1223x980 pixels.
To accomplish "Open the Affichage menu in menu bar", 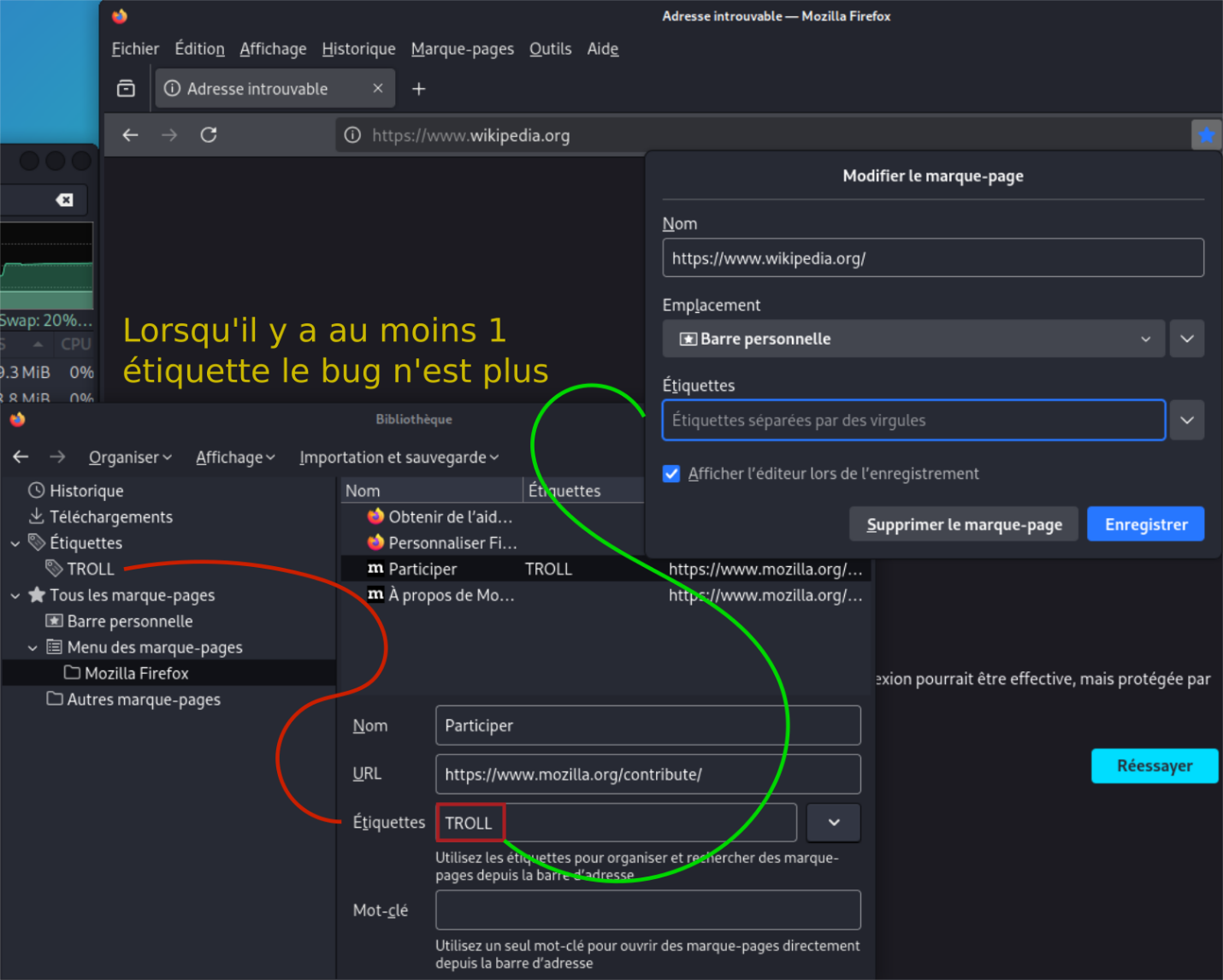I will click(x=273, y=49).
